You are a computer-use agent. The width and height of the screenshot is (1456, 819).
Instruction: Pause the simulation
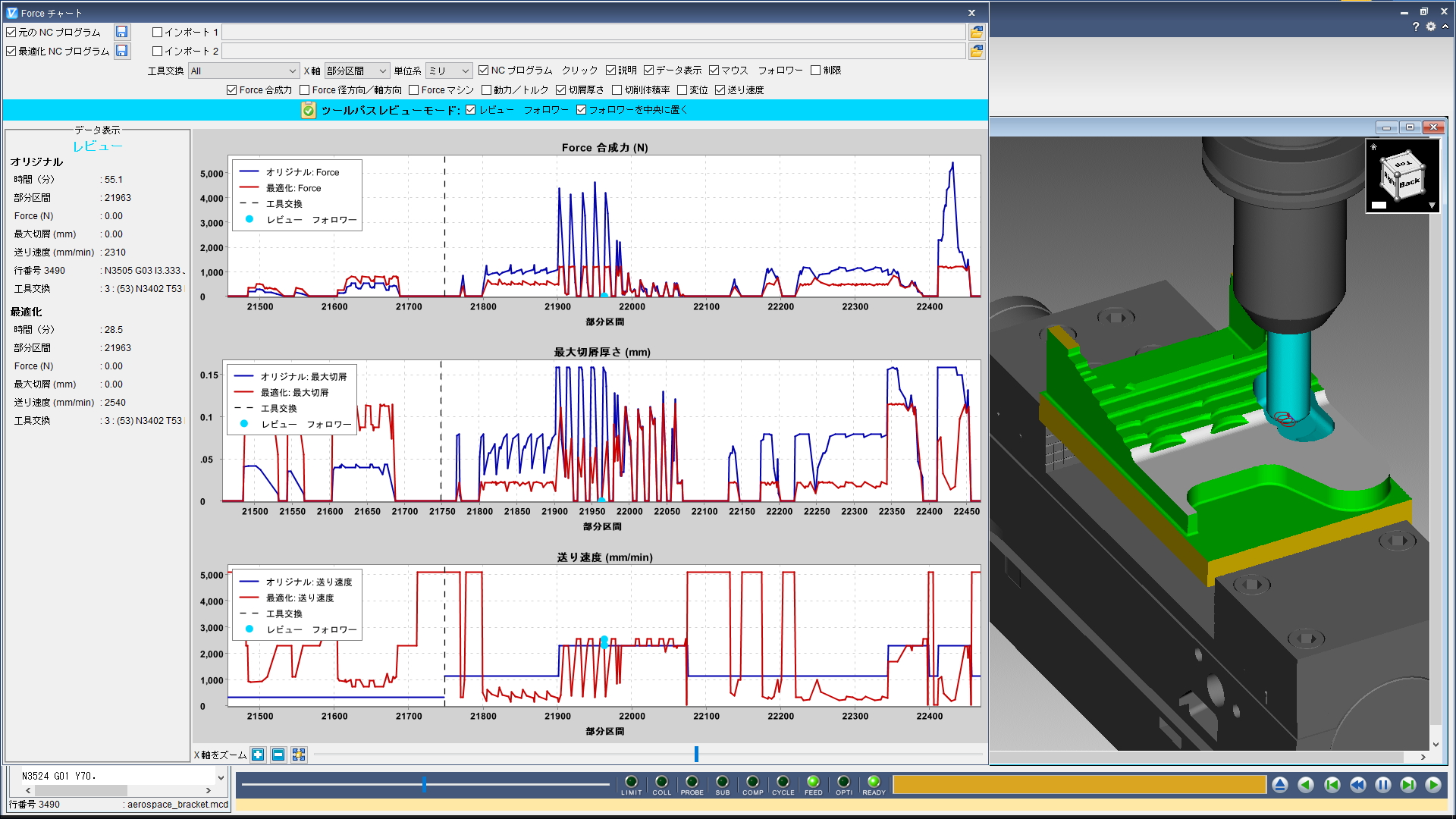pos(1383,785)
